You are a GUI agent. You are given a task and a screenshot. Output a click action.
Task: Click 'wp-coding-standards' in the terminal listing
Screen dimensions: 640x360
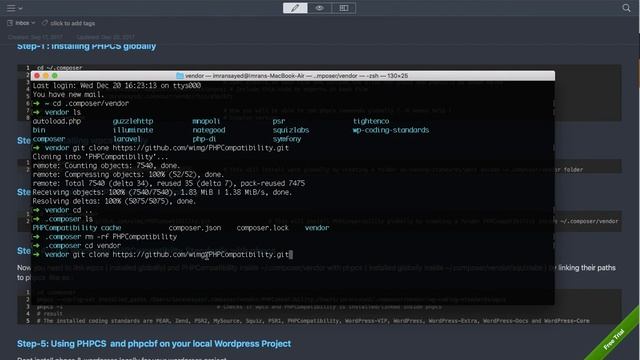[391, 130]
